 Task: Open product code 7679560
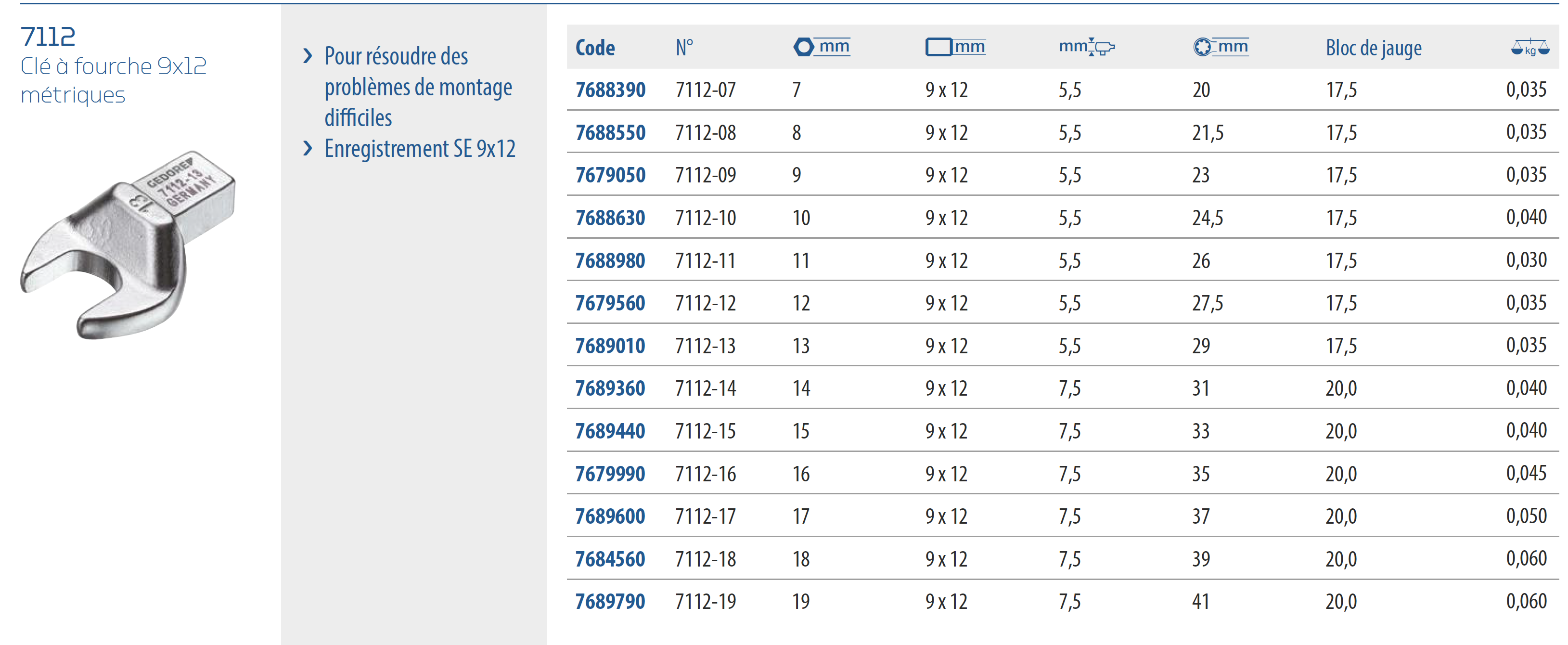(611, 303)
